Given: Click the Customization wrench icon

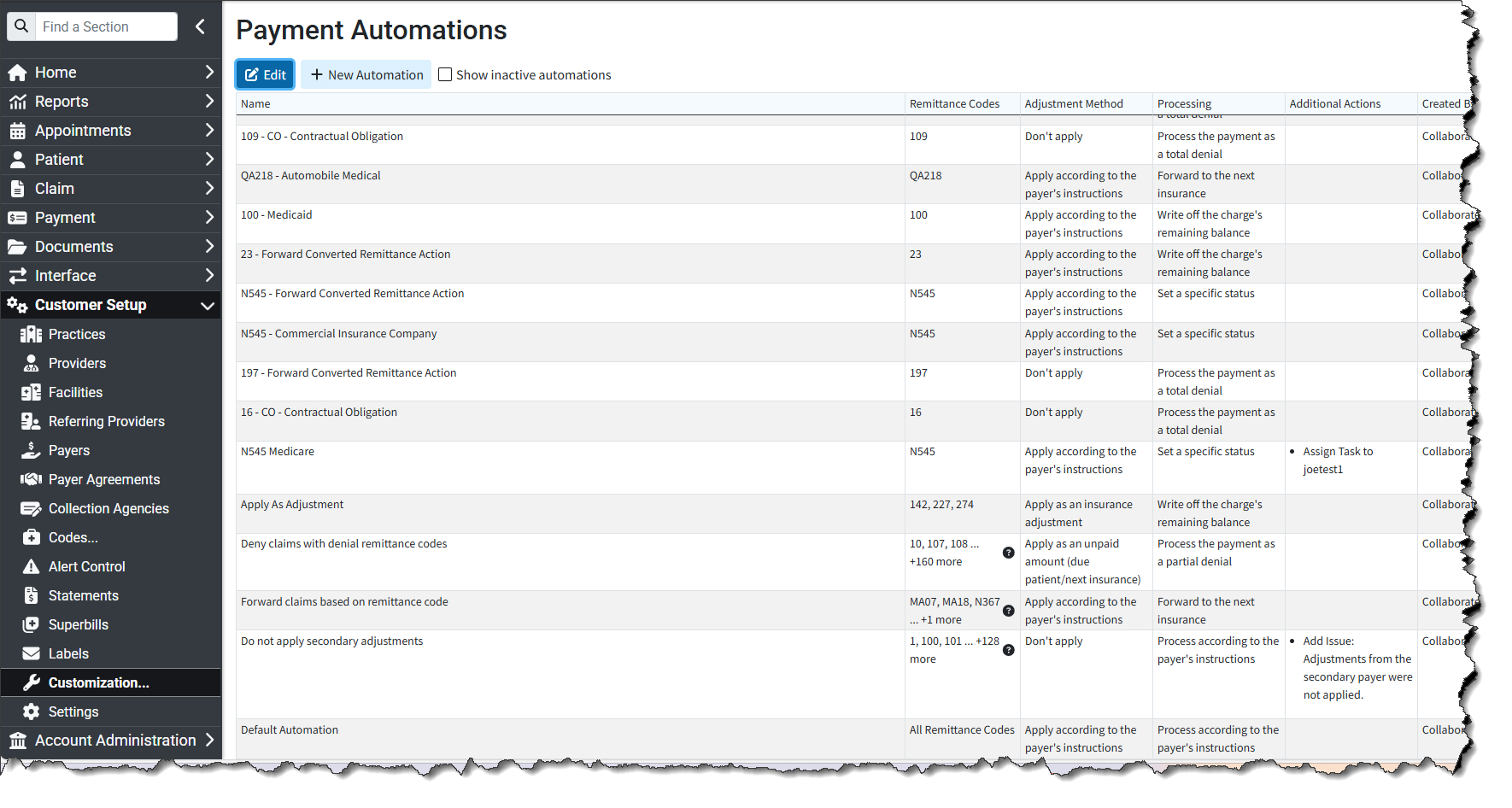Looking at the screenshot, I should click(x=32, y=682).
